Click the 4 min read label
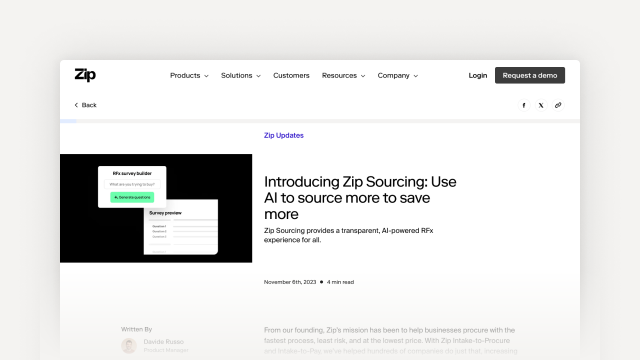This screenshot has width=640, height=360. (x=340, y=282)
